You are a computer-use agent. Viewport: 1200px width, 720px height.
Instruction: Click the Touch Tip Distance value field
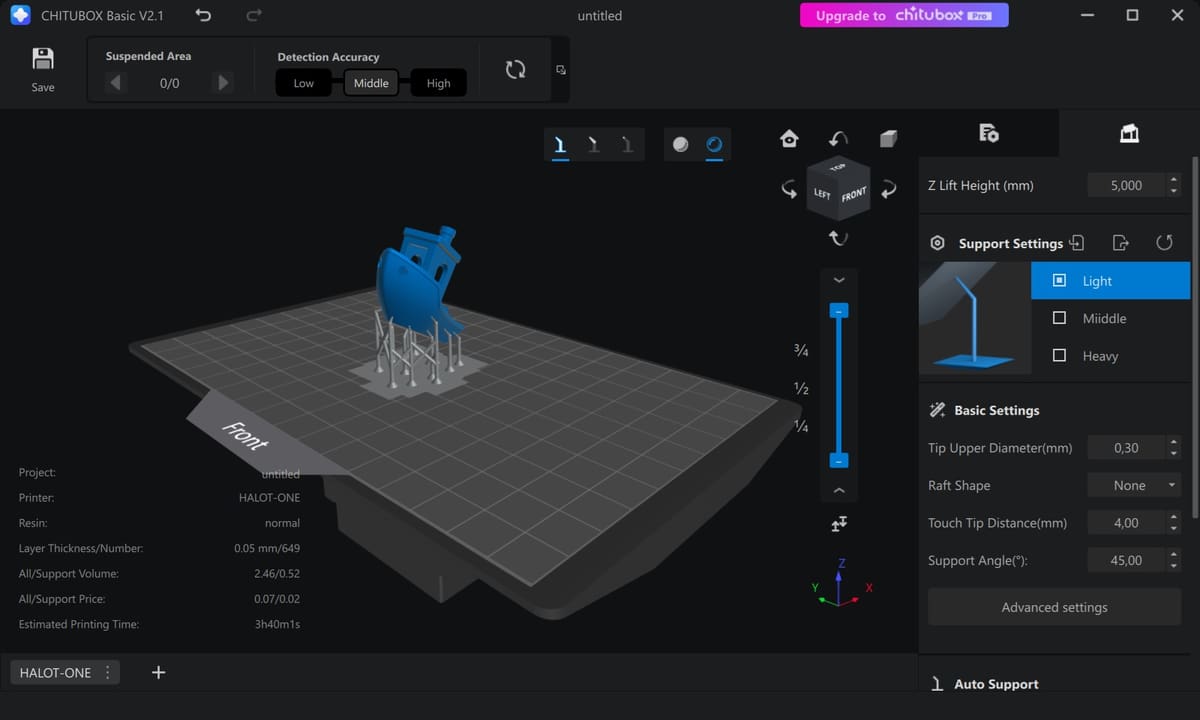[1126, 523]
